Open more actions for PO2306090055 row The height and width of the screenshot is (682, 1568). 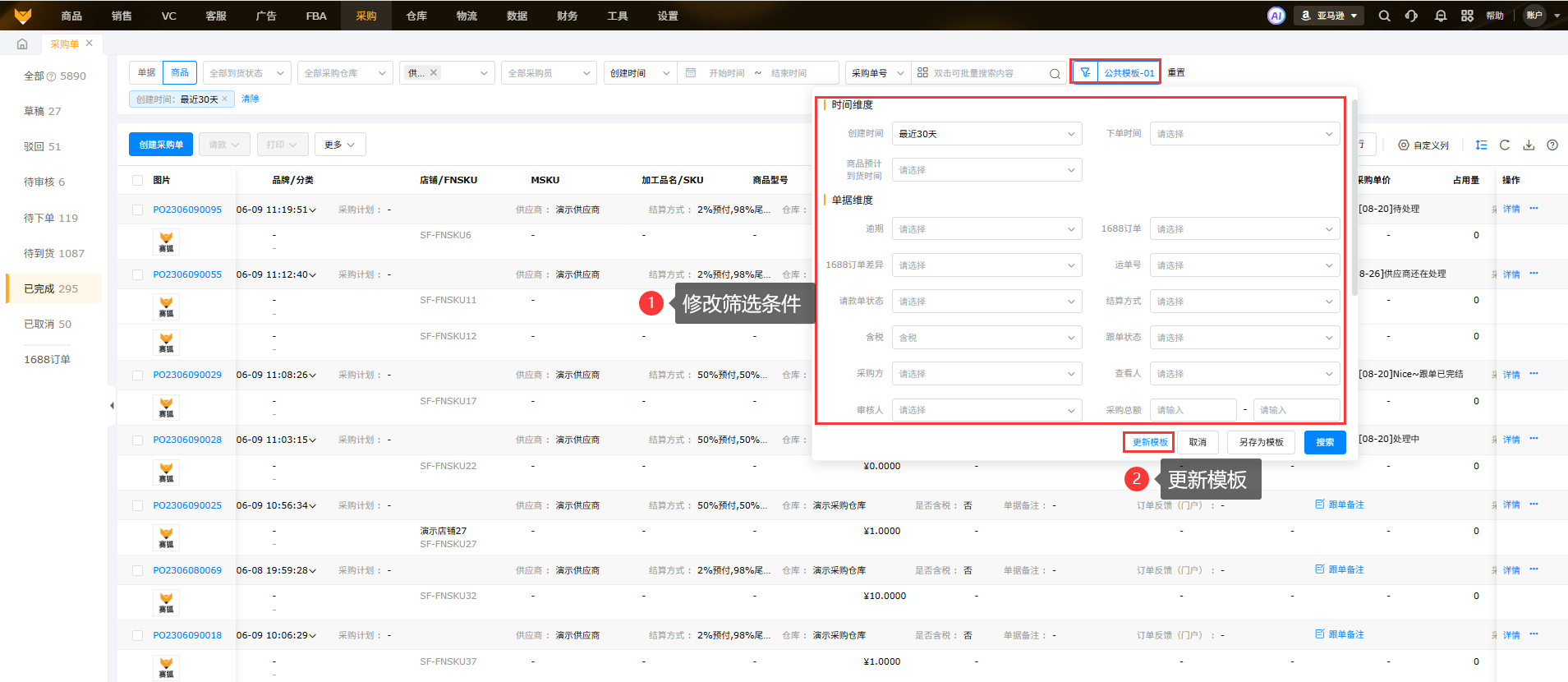coord(1534,274)
